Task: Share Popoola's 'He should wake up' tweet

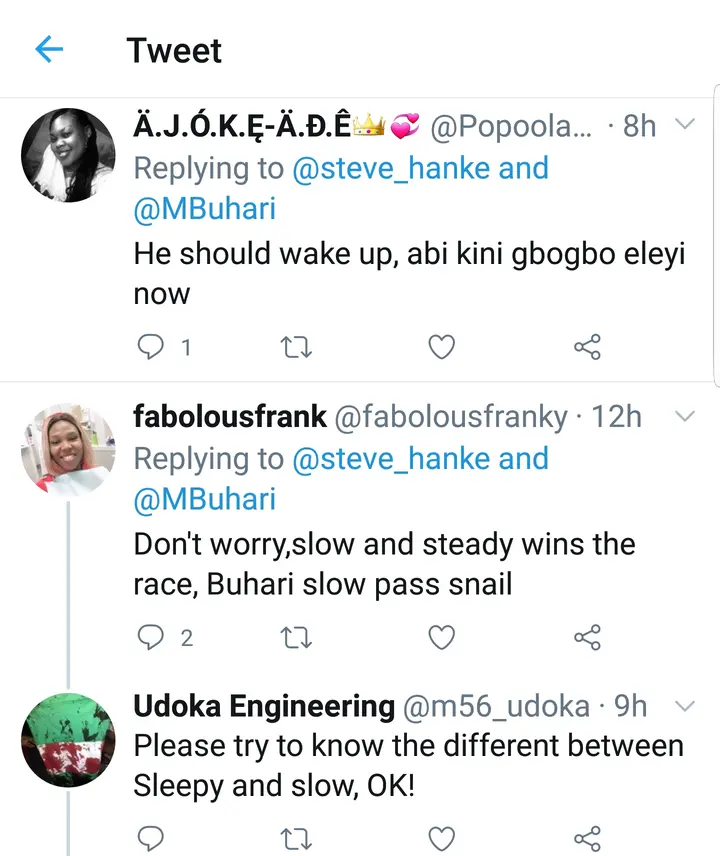Action: click(x=587, y=347)
